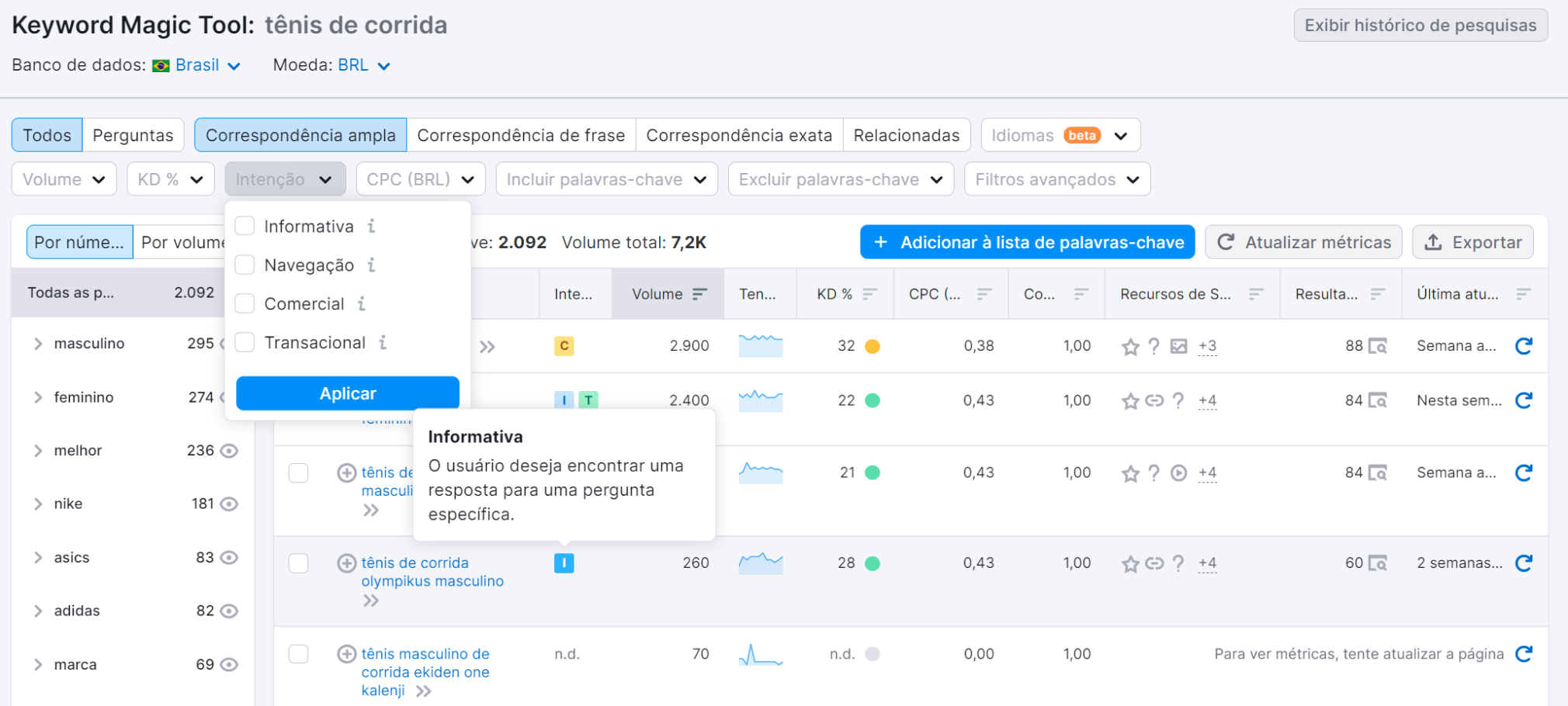Star the first keyword as favorite

click(x=1131, y=346)
